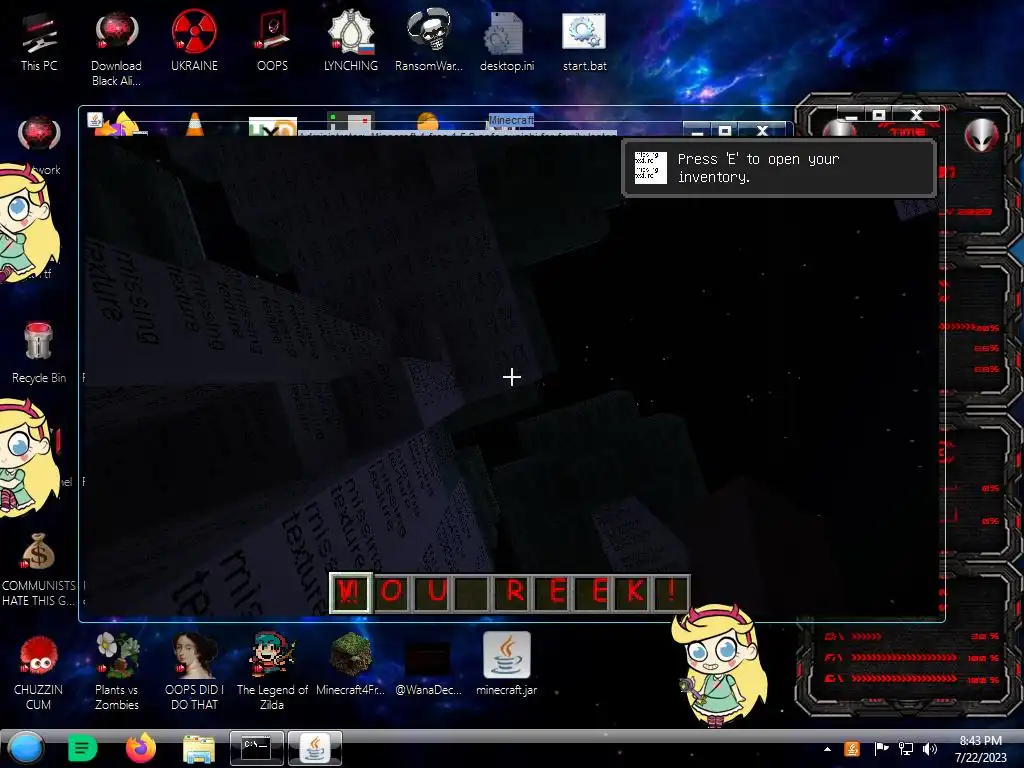The image size is (1024, 768).
Task: Click the Star Butterfly mascot holding a wand
Action: tap(719, 664)
